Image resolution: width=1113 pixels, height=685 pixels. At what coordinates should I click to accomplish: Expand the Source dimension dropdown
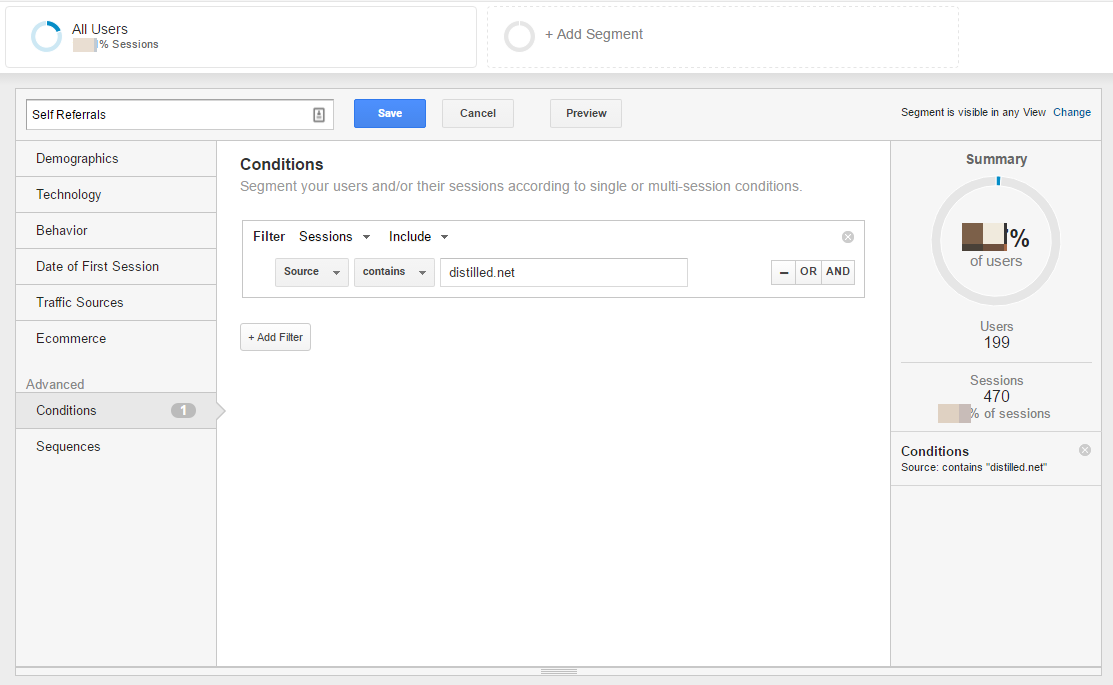pos(311,272)
